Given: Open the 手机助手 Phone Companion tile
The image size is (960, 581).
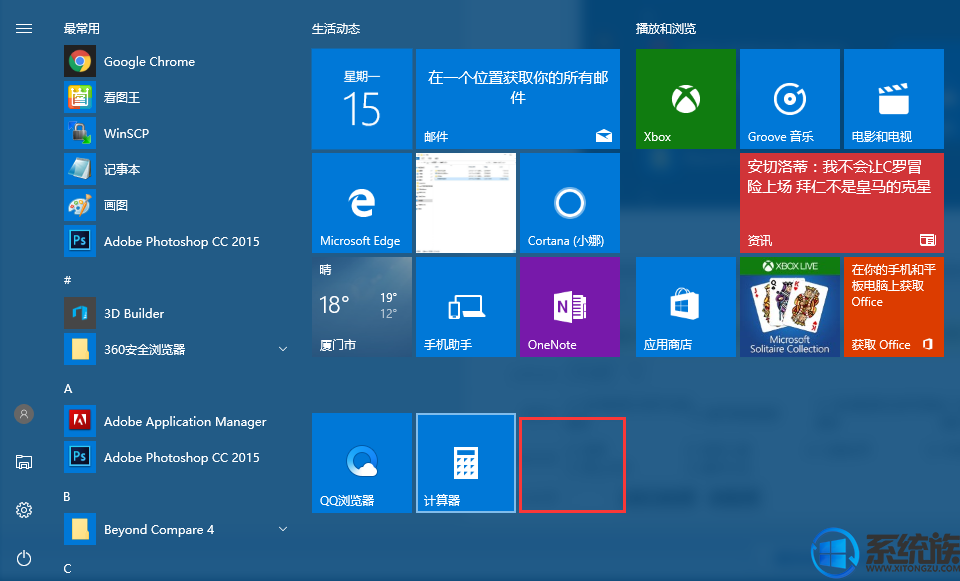Looking at the screenshot, I should click(466, 307).
